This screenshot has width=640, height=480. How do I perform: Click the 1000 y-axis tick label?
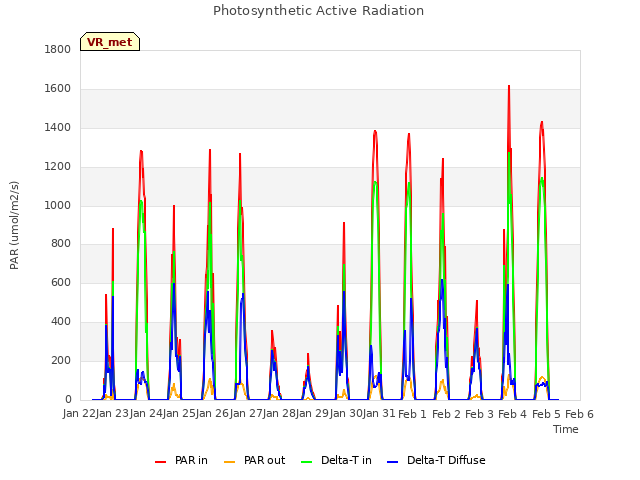(58, 205)
